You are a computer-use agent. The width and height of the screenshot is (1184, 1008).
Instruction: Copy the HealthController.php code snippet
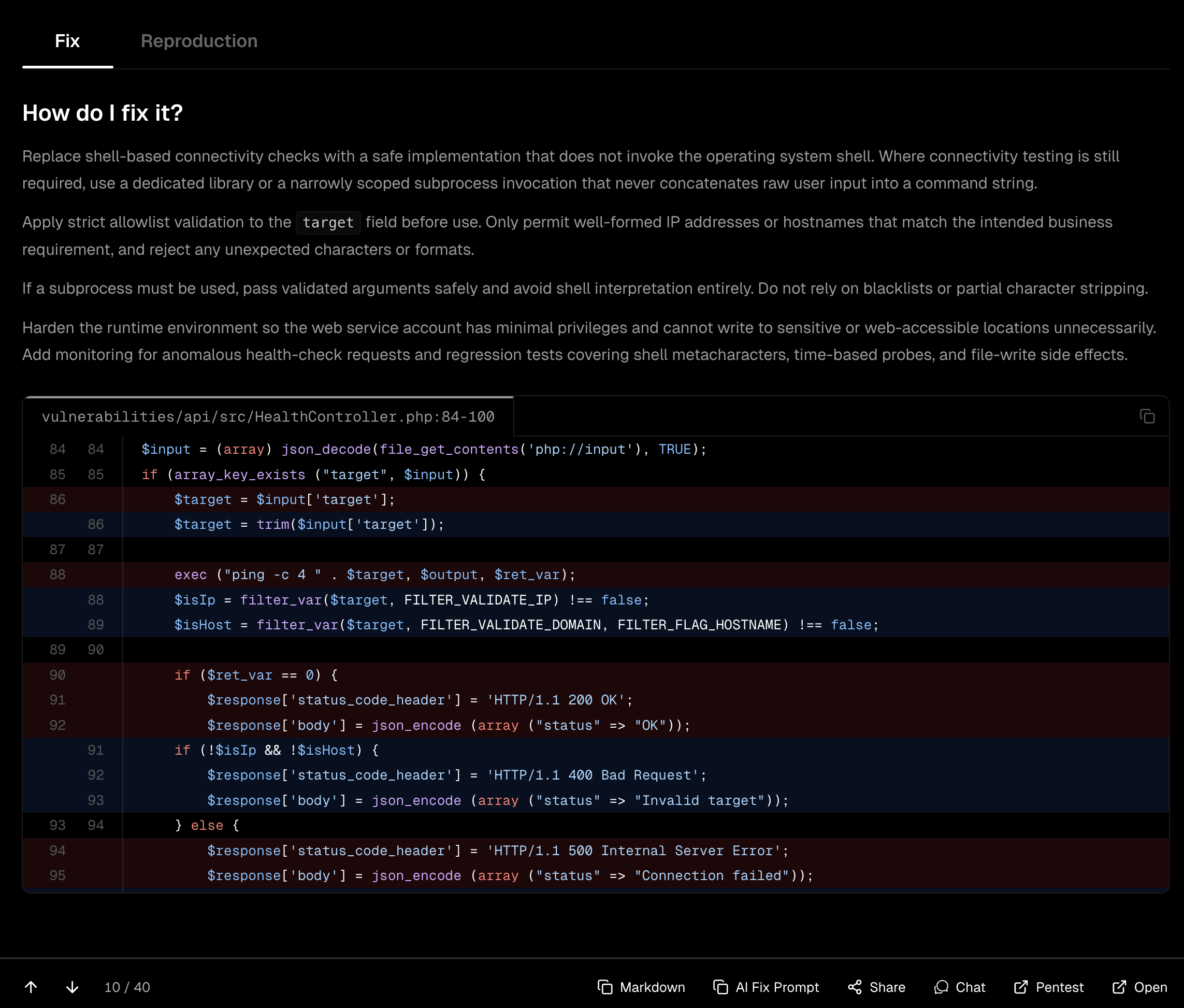(1147, 416)
